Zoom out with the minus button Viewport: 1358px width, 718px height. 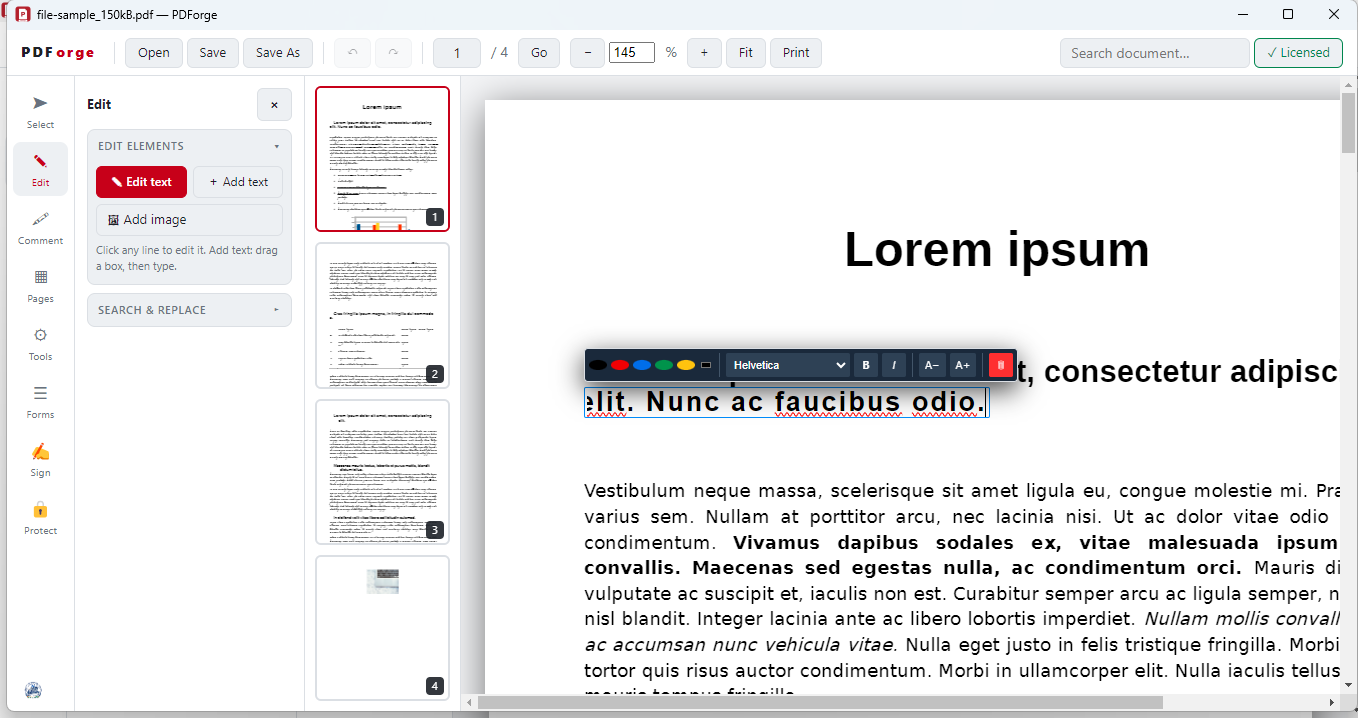[587, 53]
